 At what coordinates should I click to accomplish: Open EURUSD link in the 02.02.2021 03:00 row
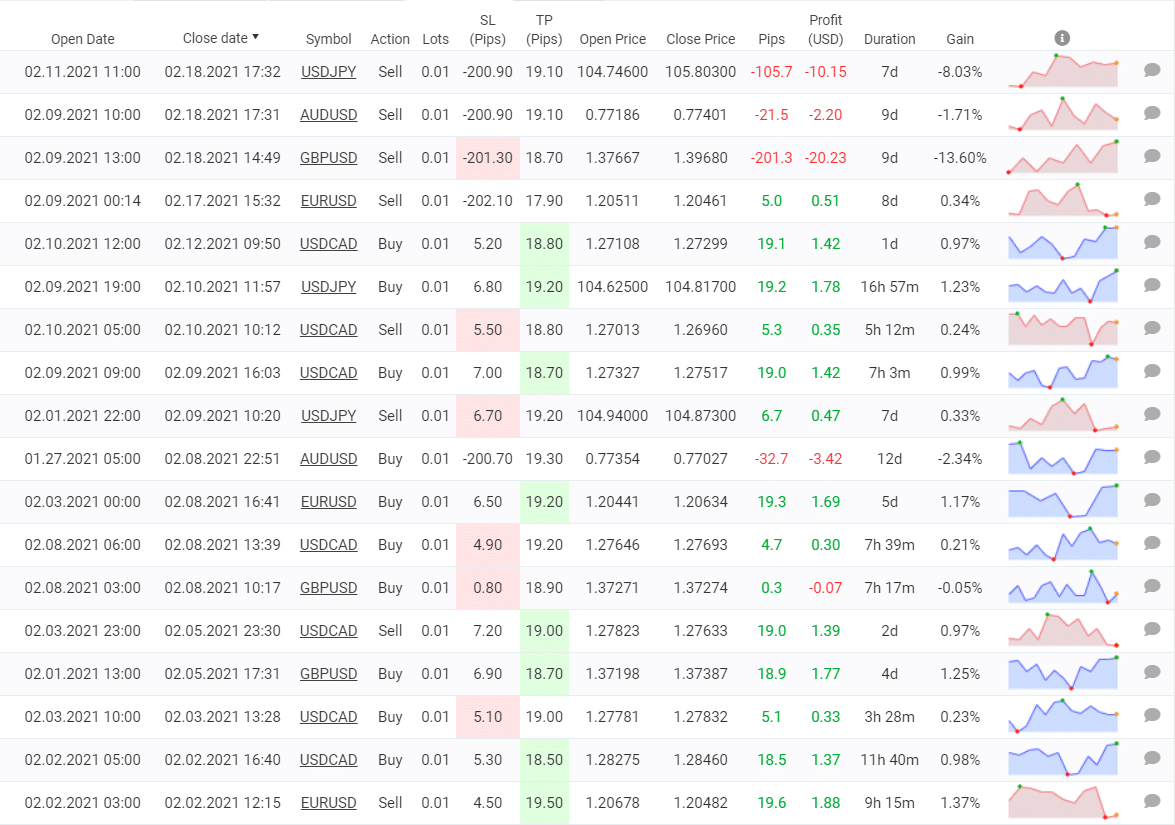pyautogui.click(x=328, y=803)
